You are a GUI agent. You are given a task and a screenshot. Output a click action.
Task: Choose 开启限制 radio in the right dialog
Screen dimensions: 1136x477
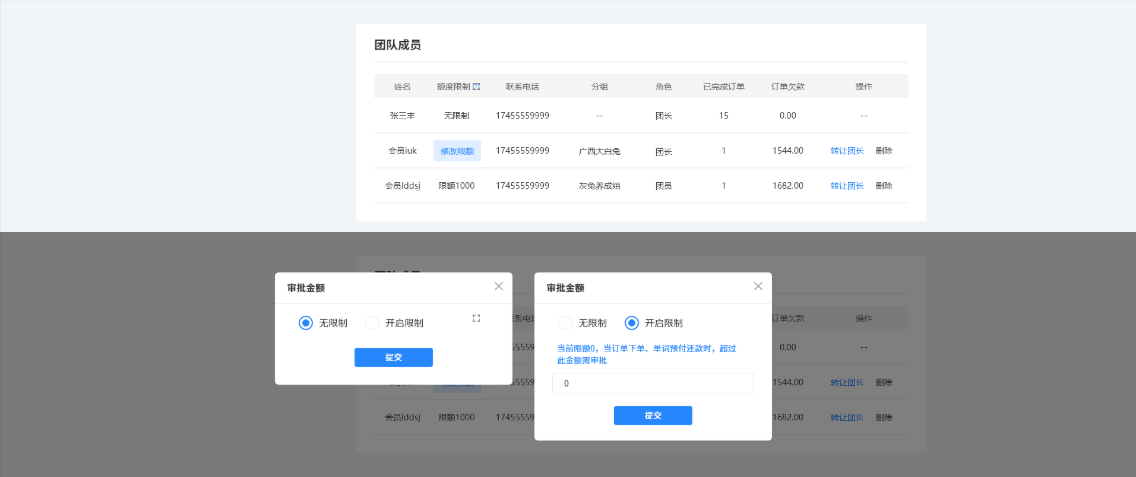tap(631, 323)
